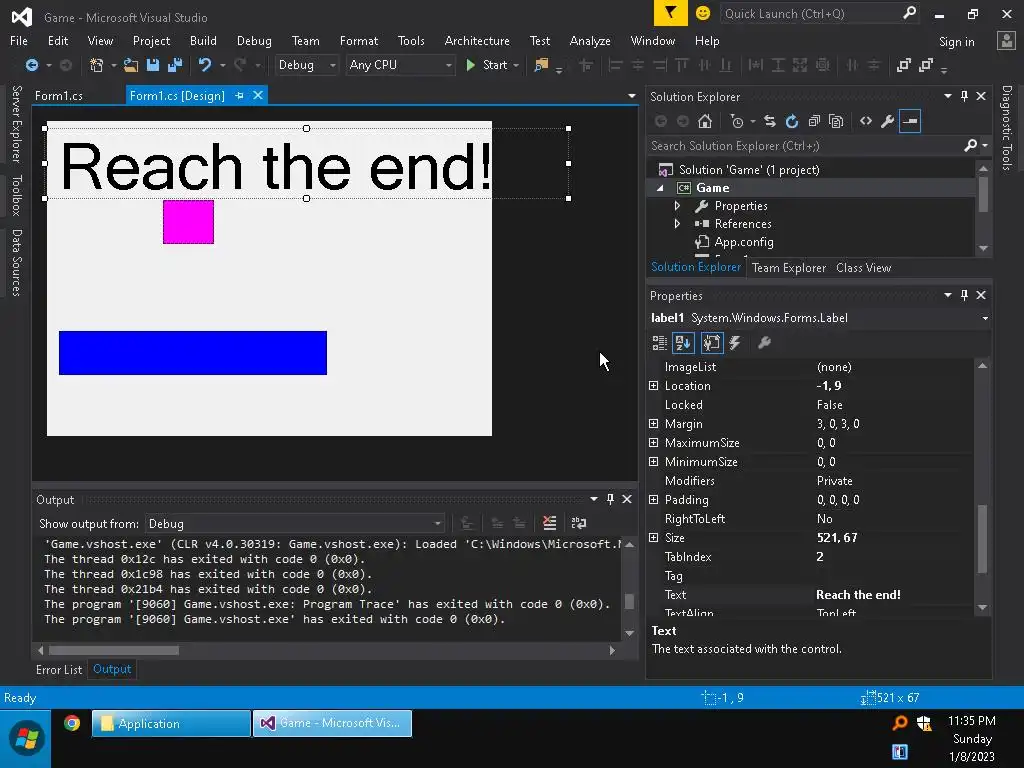Expand the Size property

[x=654, y=538]
